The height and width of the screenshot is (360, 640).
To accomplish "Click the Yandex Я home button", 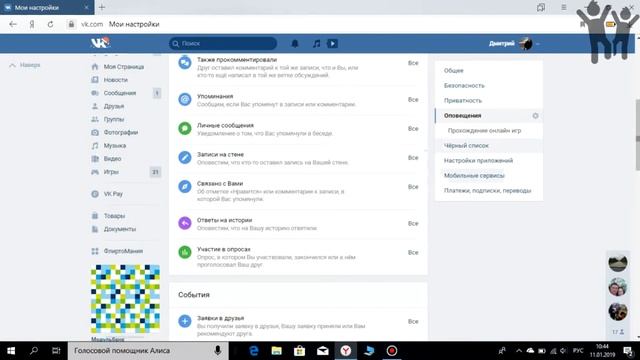I will [x=32, y=24].
